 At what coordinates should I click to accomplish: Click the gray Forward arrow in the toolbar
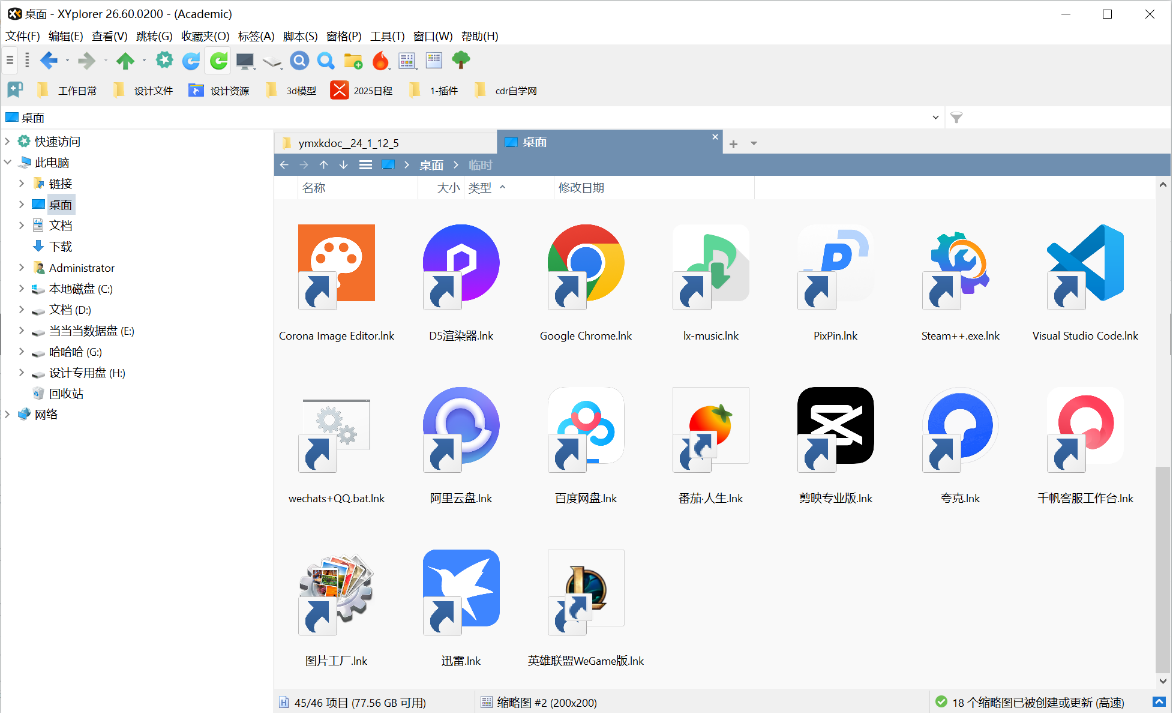[x=87, y=61]
